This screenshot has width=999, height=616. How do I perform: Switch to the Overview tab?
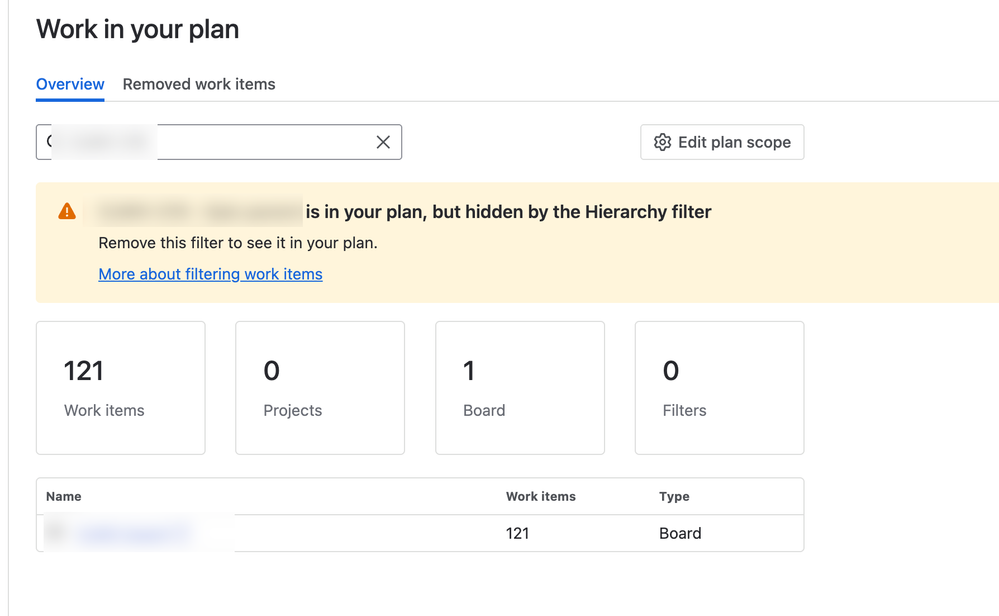tap(70, 84)
